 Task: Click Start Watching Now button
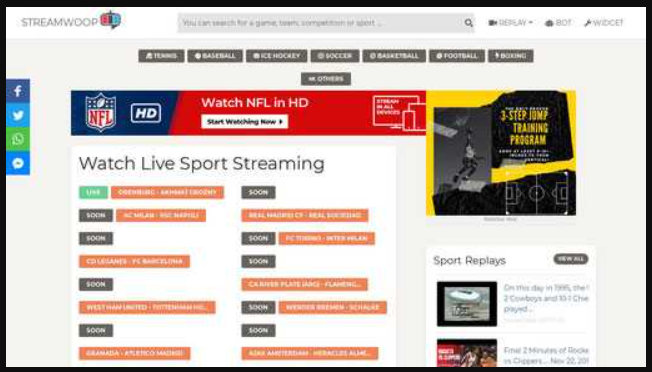pyautogui.click(x=244, y=122)
